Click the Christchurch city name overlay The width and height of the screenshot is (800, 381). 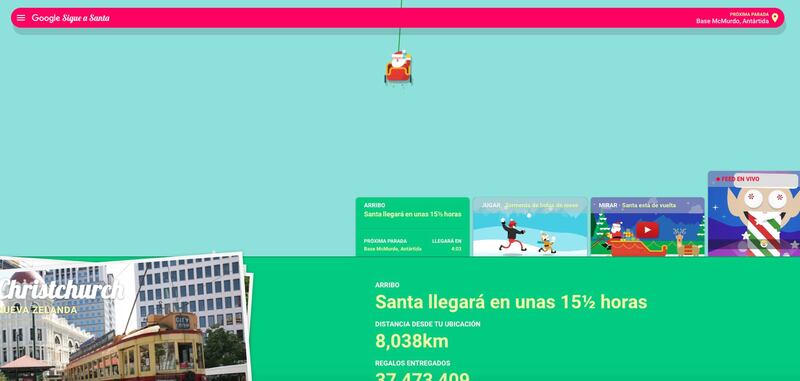pos(61,290)
